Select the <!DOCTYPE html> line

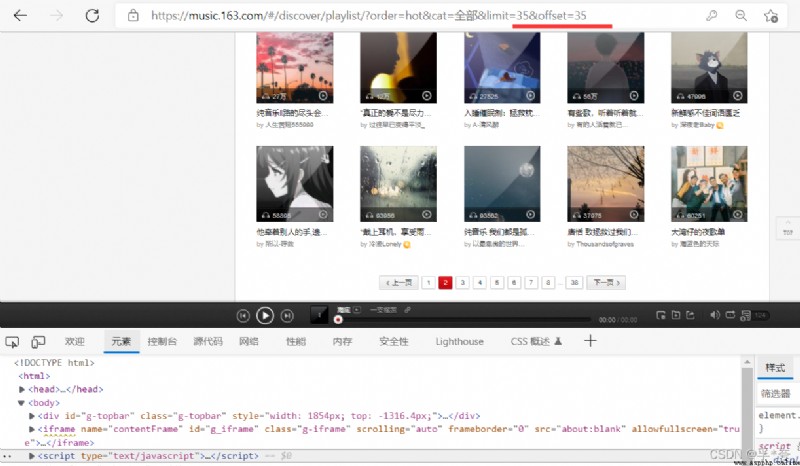(54, 363)
